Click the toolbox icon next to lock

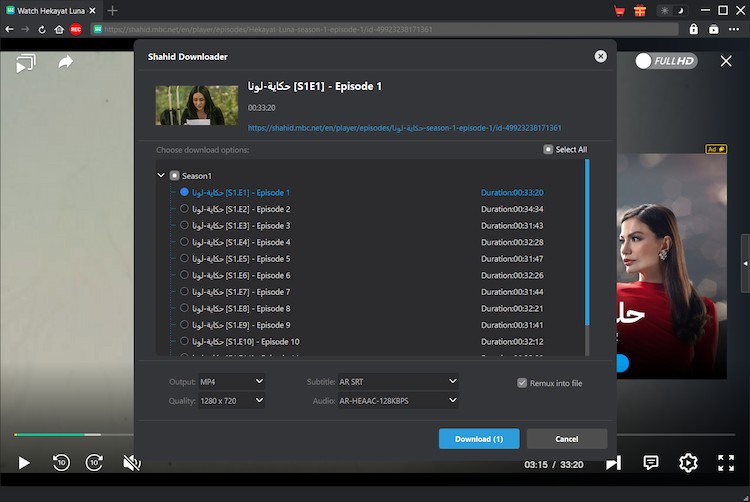(x=714, y=29)
